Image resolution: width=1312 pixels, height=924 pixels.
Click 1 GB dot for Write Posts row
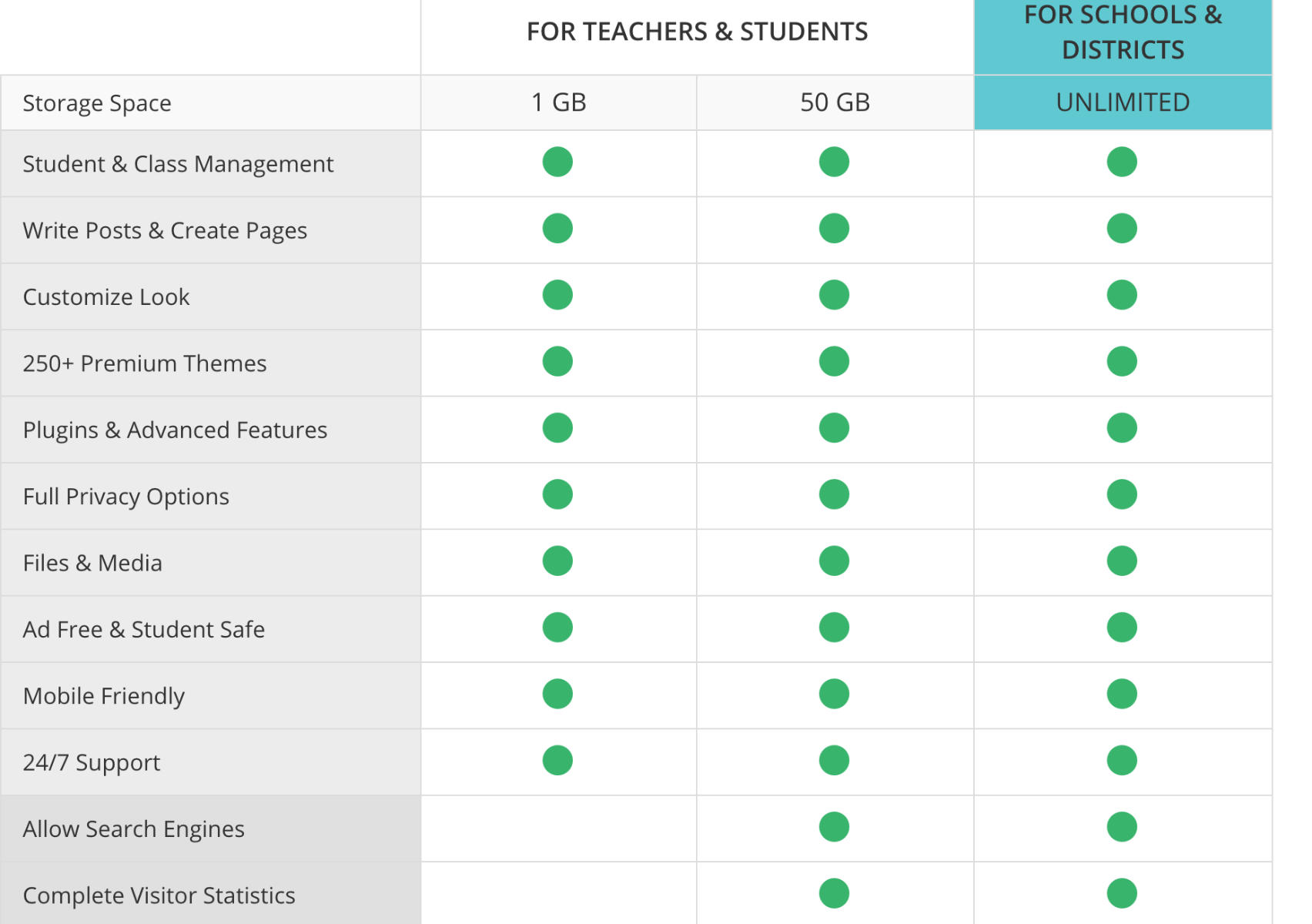(x=557, y=228)
